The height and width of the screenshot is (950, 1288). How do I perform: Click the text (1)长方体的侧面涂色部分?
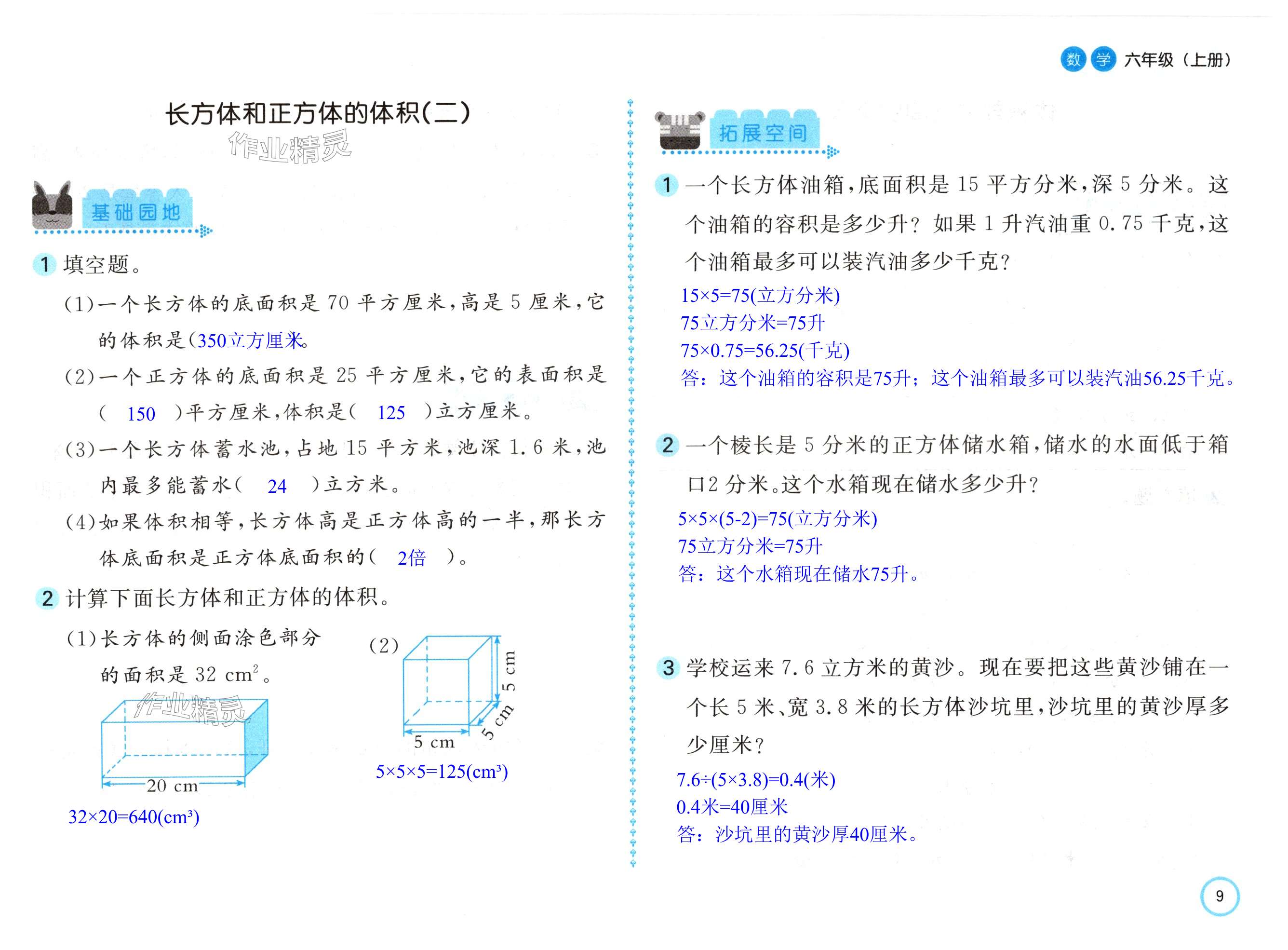click(x=194, y=638)
